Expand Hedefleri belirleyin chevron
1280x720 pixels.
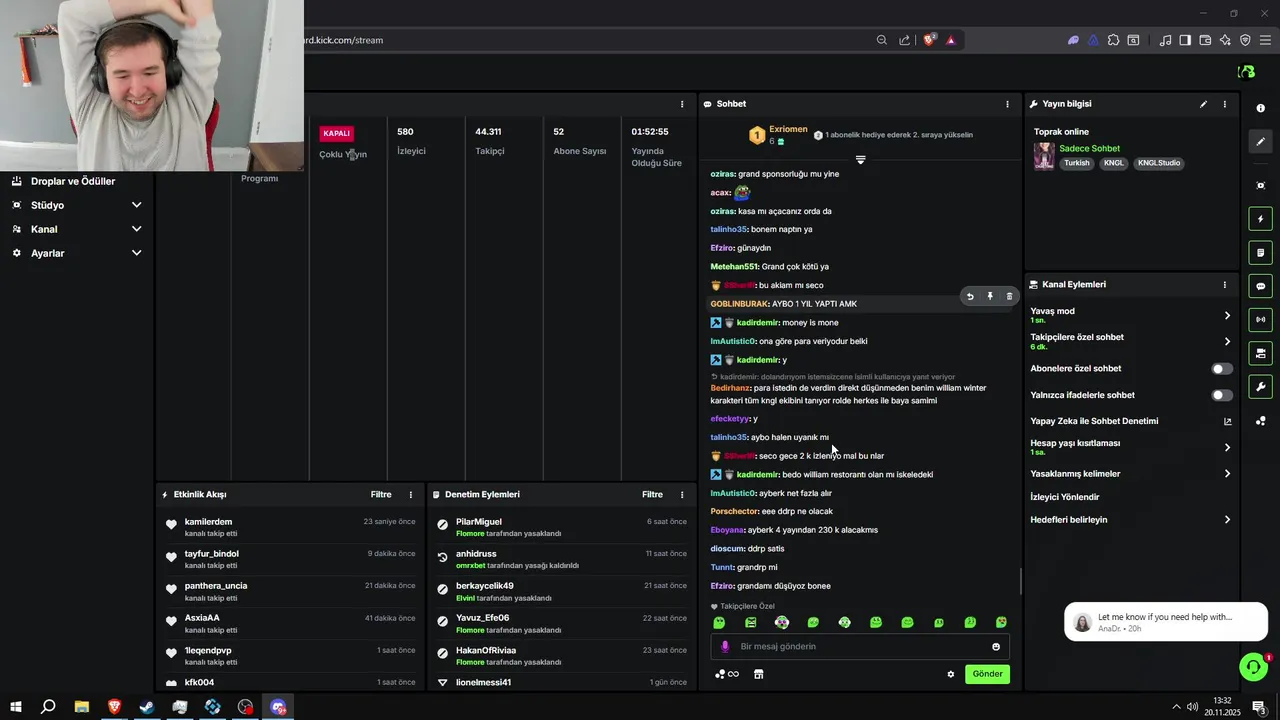click(1227, 520)
